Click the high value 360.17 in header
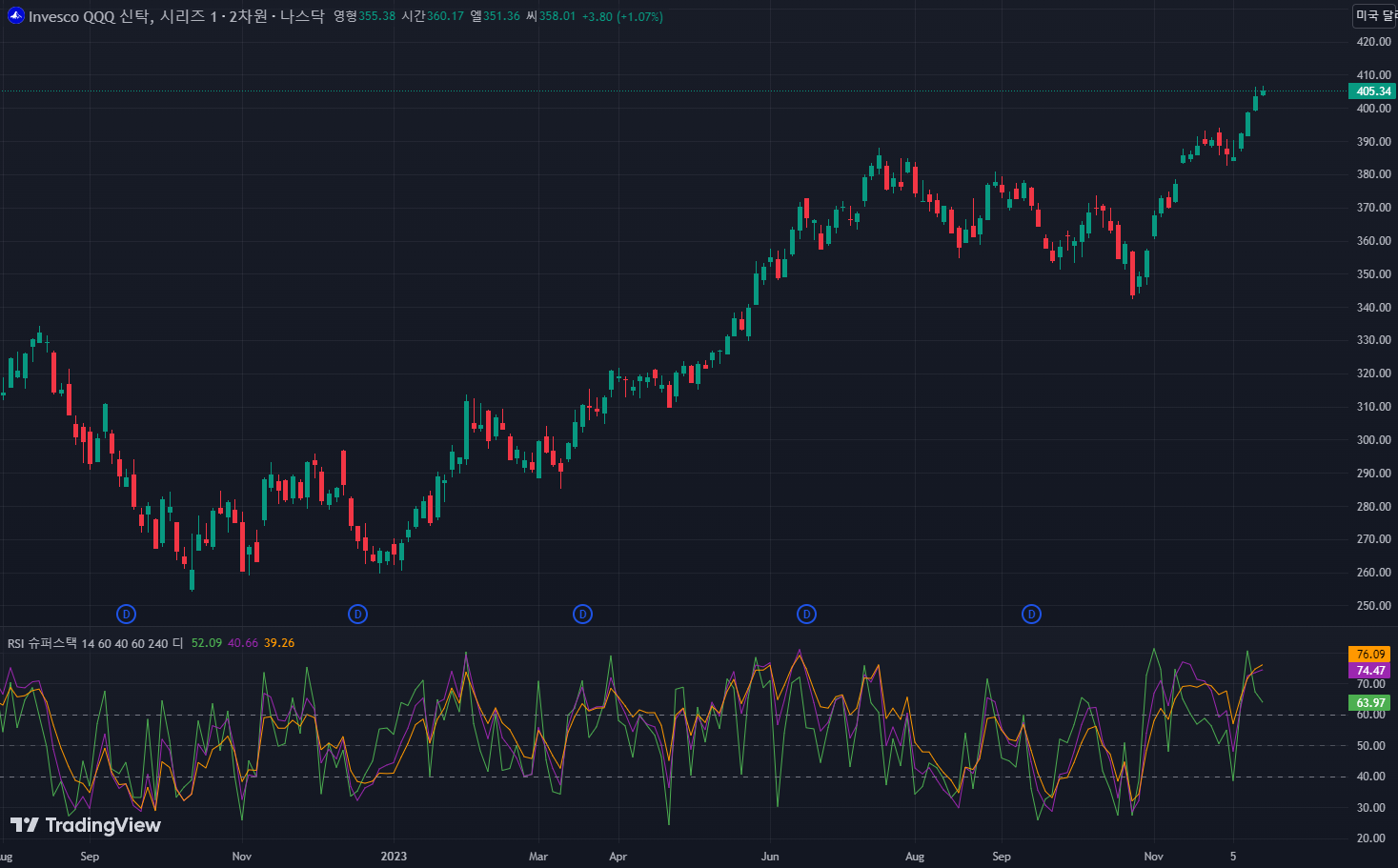 pyautogui.click(x=446, y=16)
